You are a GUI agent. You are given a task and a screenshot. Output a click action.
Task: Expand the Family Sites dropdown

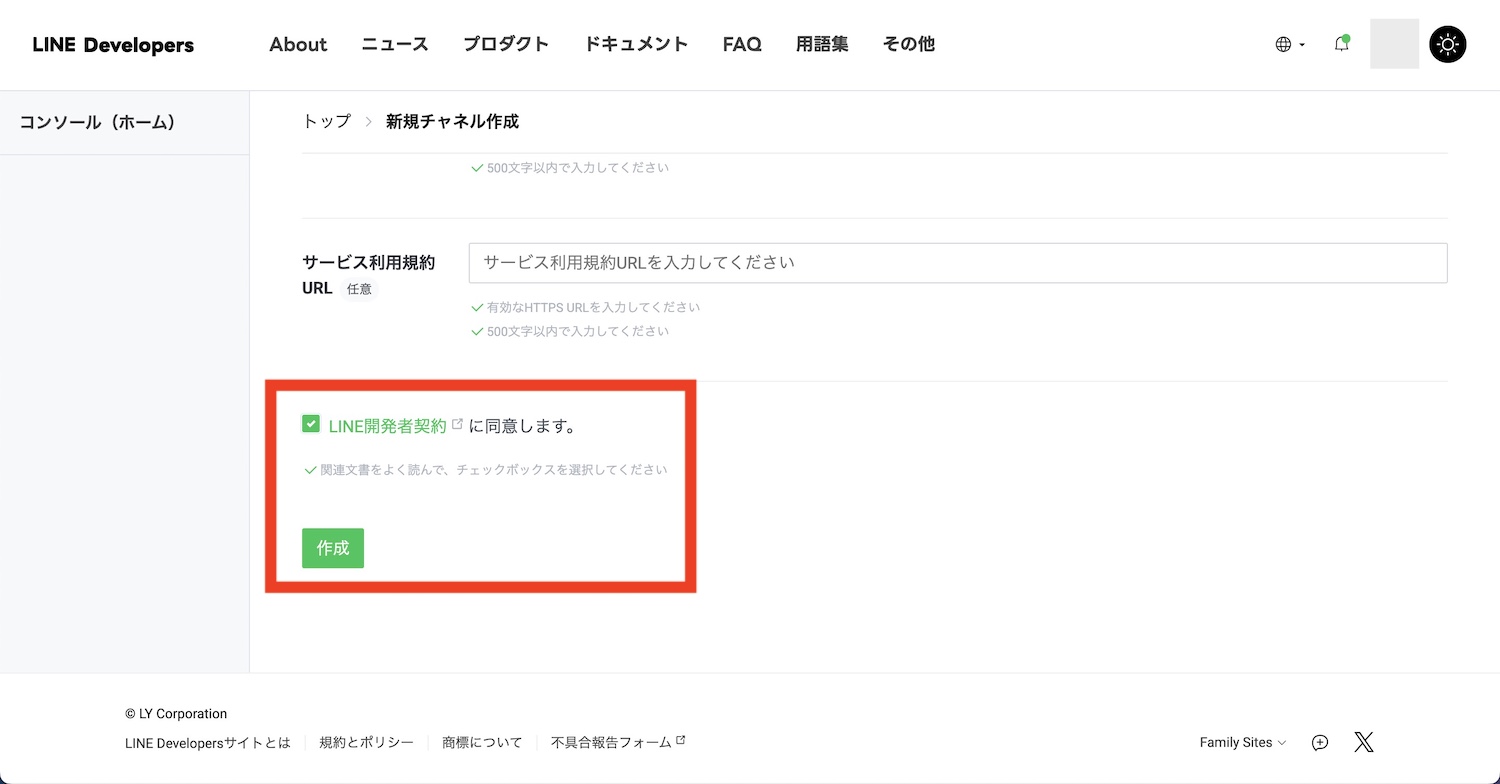(x=1243, y=743)
